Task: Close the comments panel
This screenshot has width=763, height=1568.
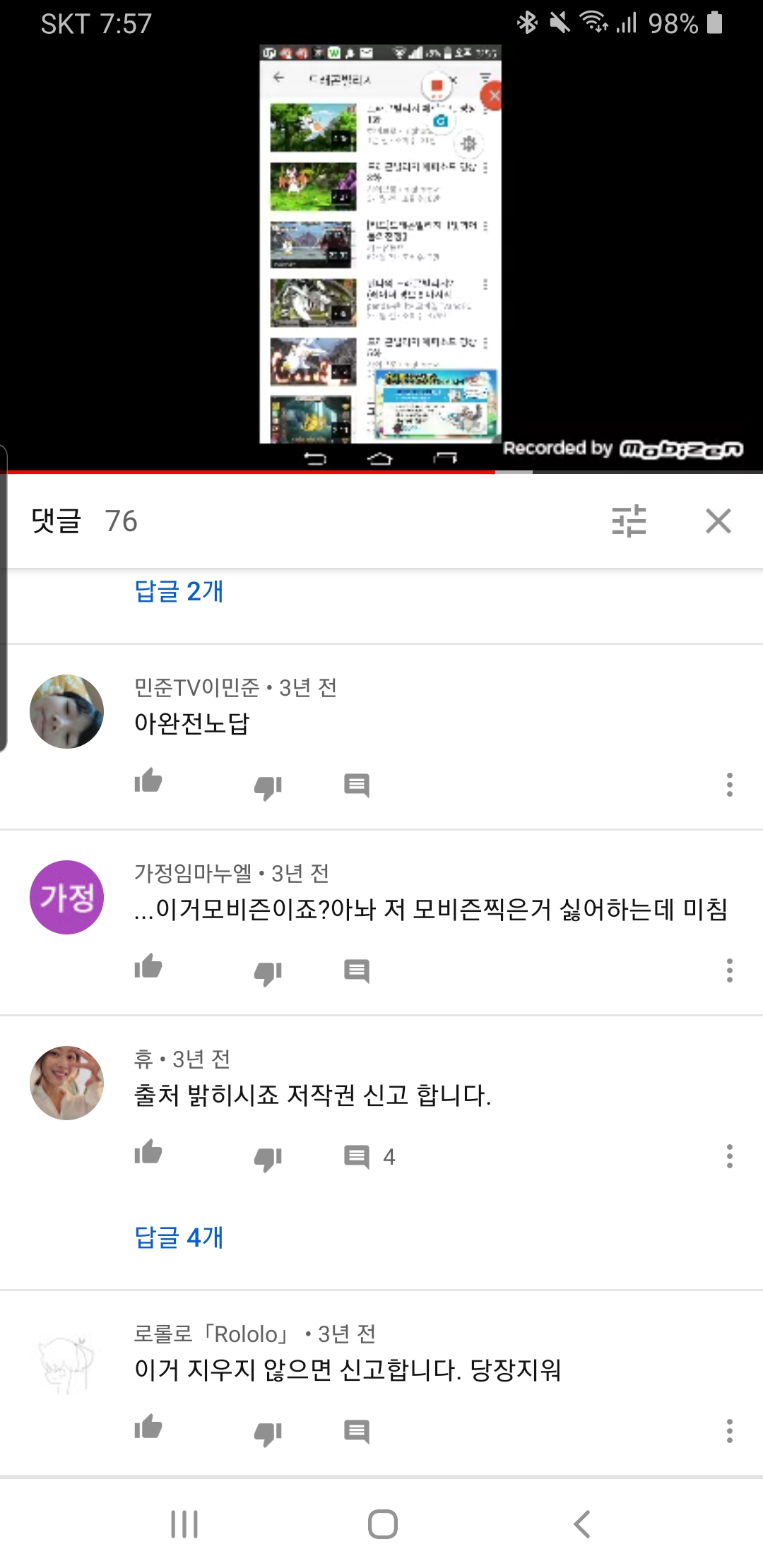Action: tap(718, 521)
